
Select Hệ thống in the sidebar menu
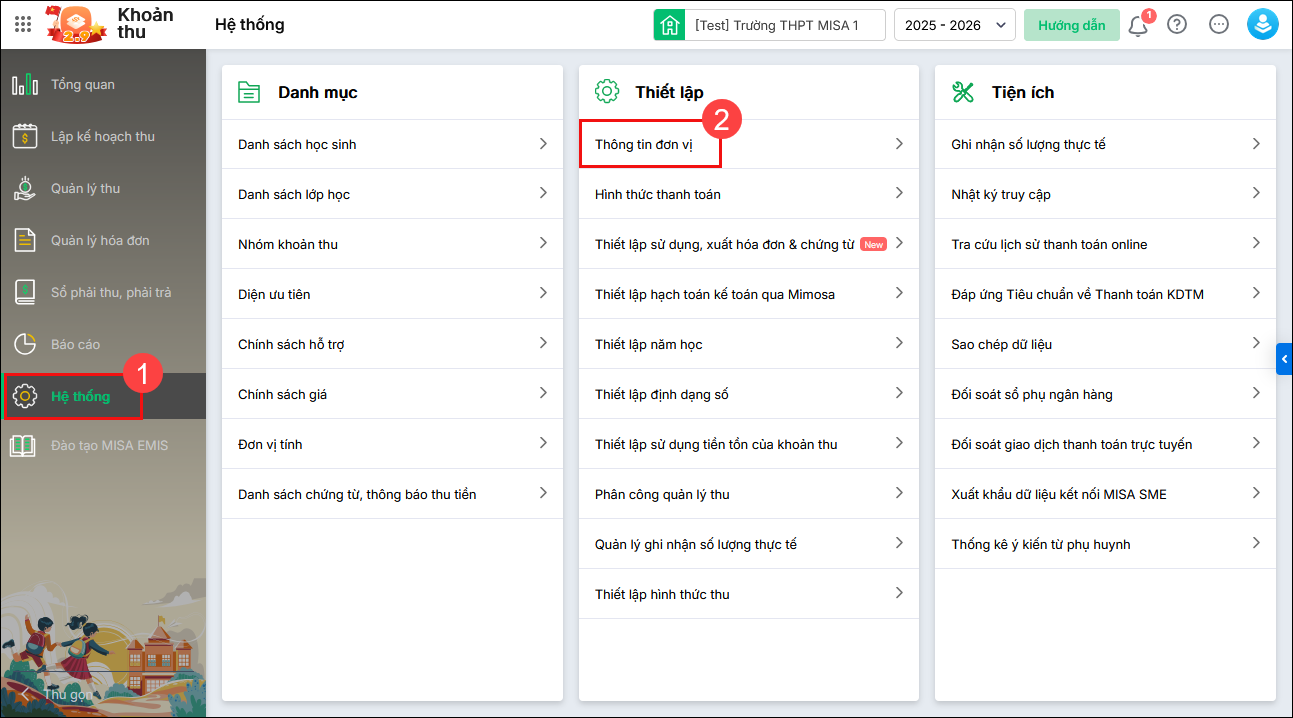click(x=80, y=396)
